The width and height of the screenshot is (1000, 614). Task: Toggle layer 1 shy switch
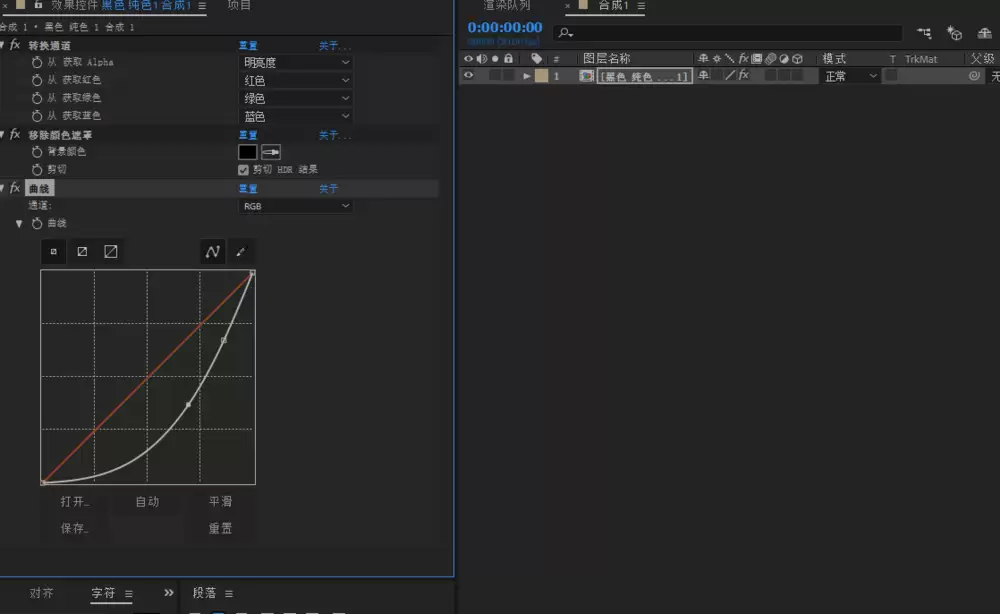[x=703, y=75]
